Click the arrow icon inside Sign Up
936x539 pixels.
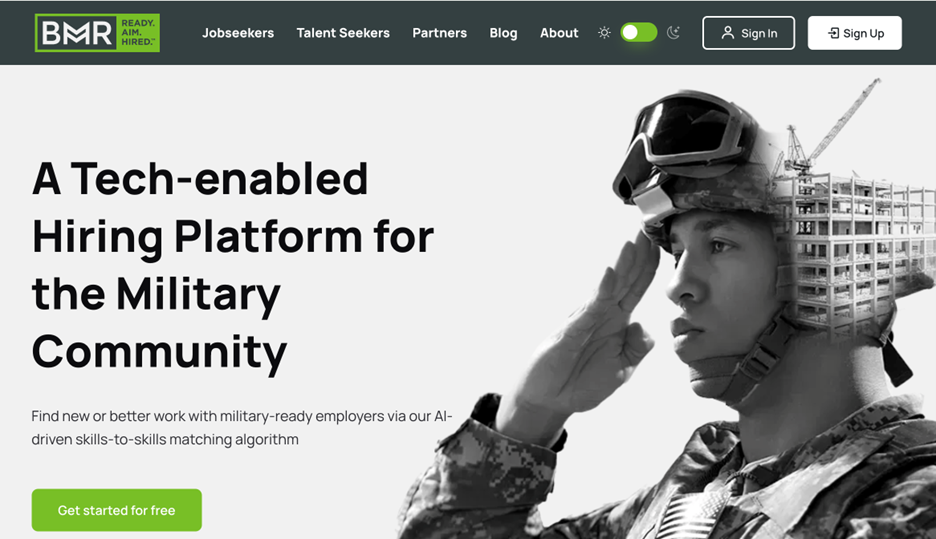(x=833, y=33)
